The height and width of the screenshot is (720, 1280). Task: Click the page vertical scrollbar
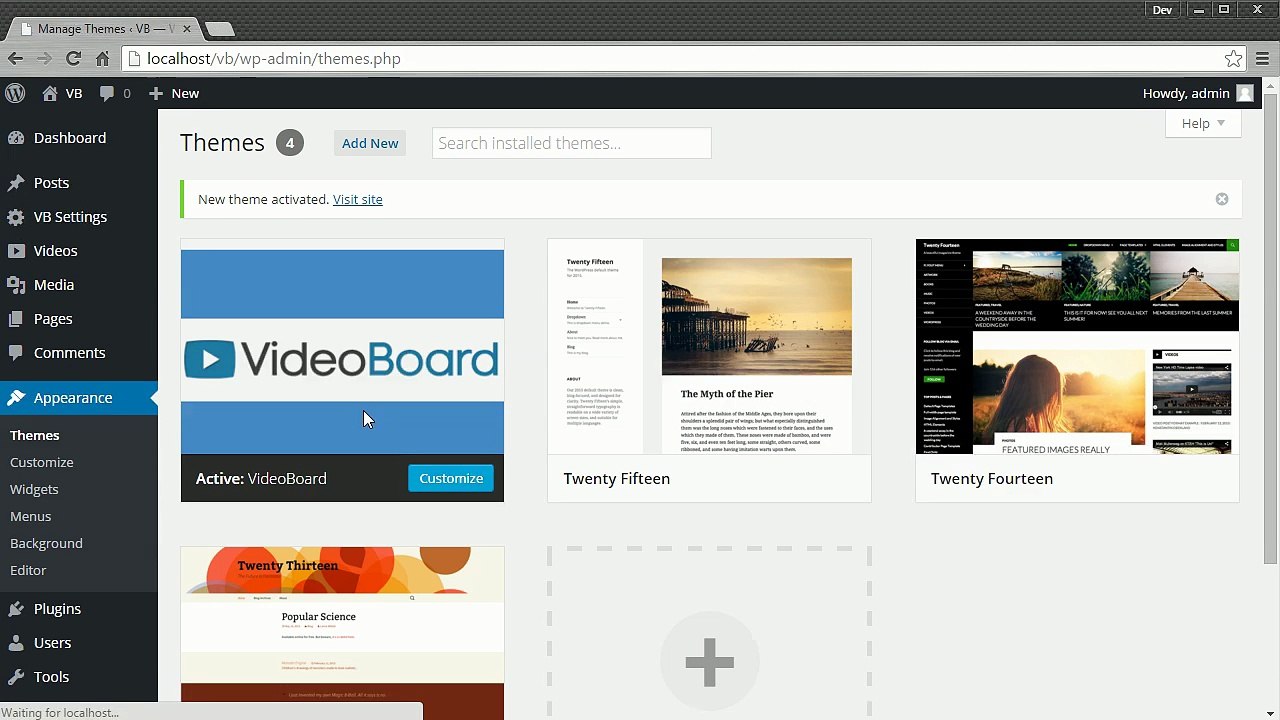coord(1270,328)
